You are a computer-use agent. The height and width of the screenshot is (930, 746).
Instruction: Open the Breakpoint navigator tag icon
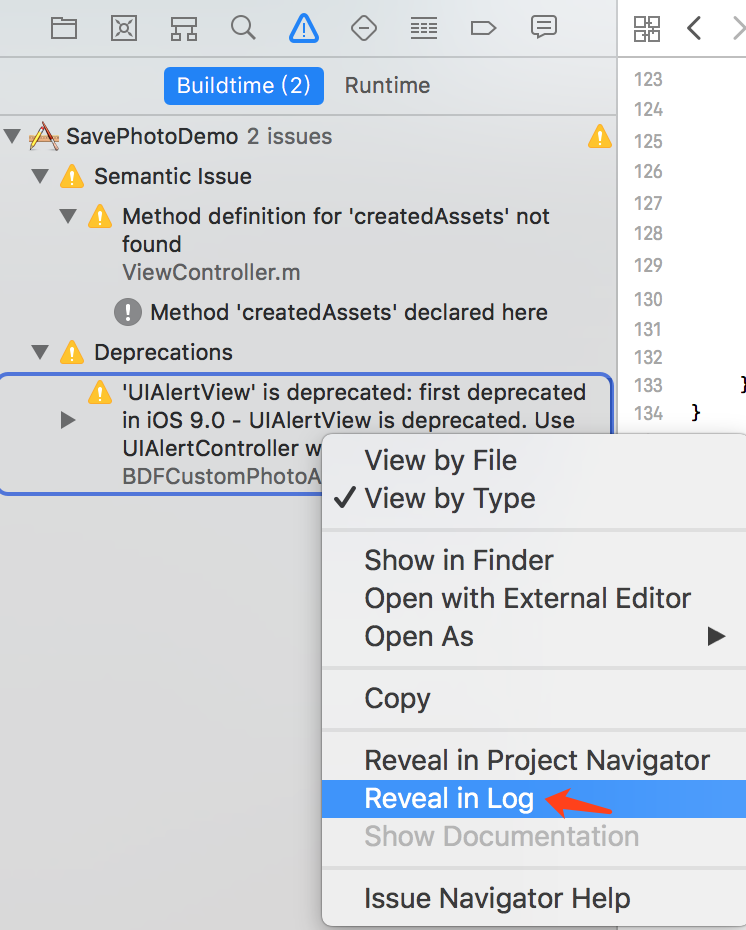[x=483, y=28]
